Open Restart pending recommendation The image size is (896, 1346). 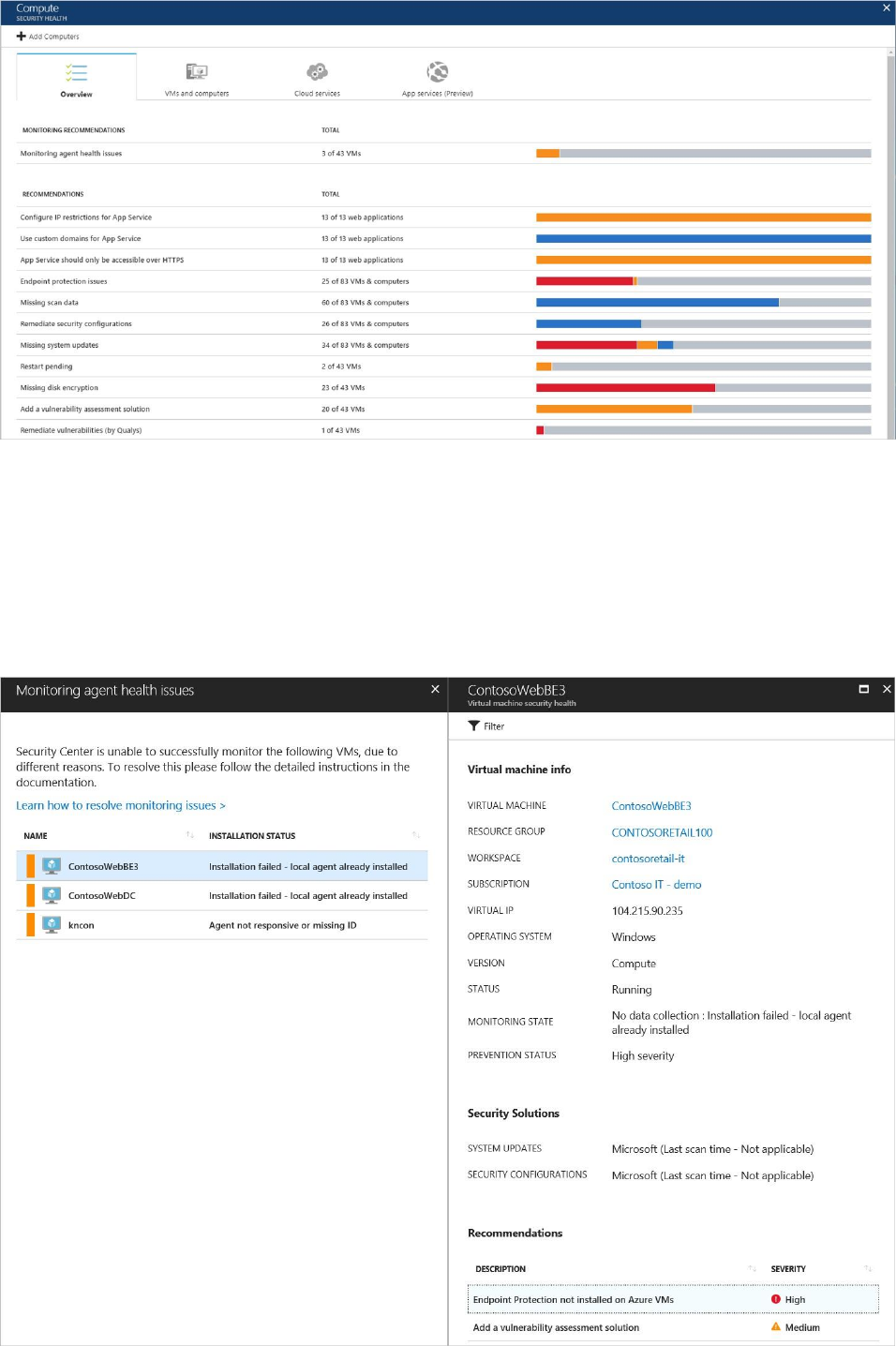tap(445, 366)
